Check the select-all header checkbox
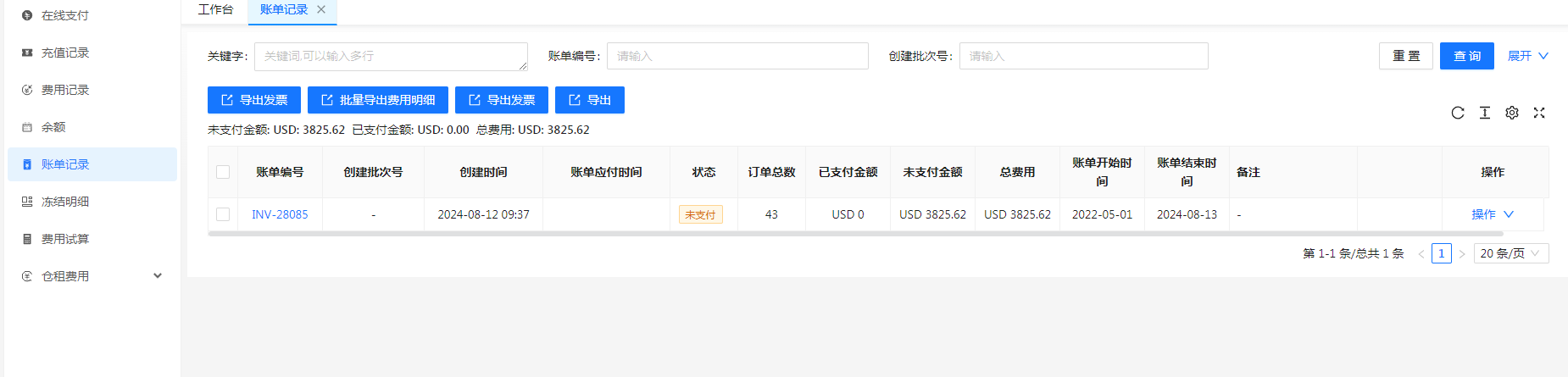Image resolution: width=1568 pixels, height=377 pixels. pos(223,172)
